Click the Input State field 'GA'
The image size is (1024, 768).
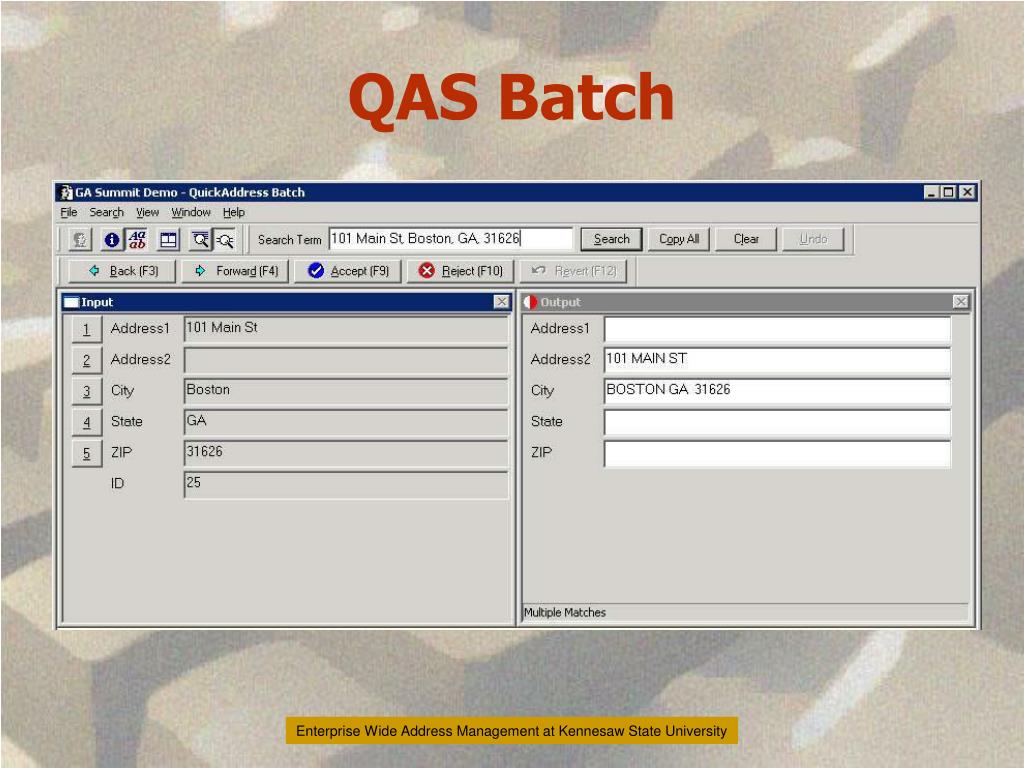(x=346, y=422)
